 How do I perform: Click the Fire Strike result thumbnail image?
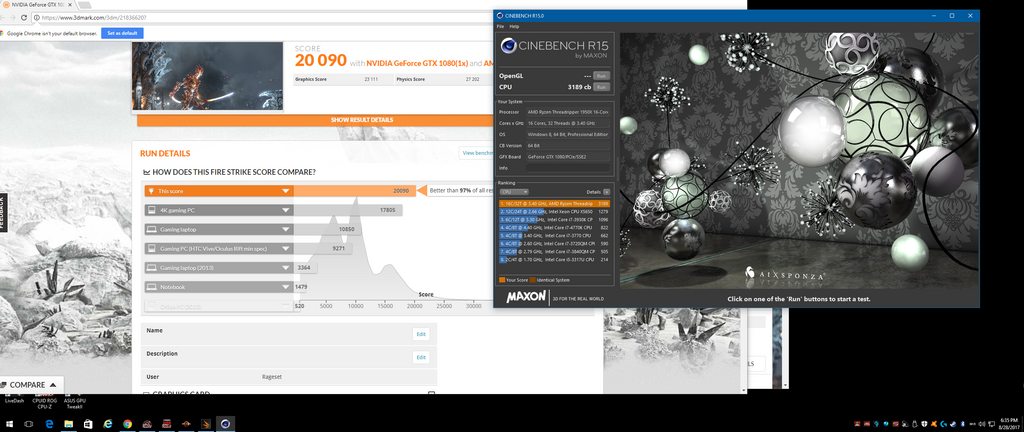point(208,76)
